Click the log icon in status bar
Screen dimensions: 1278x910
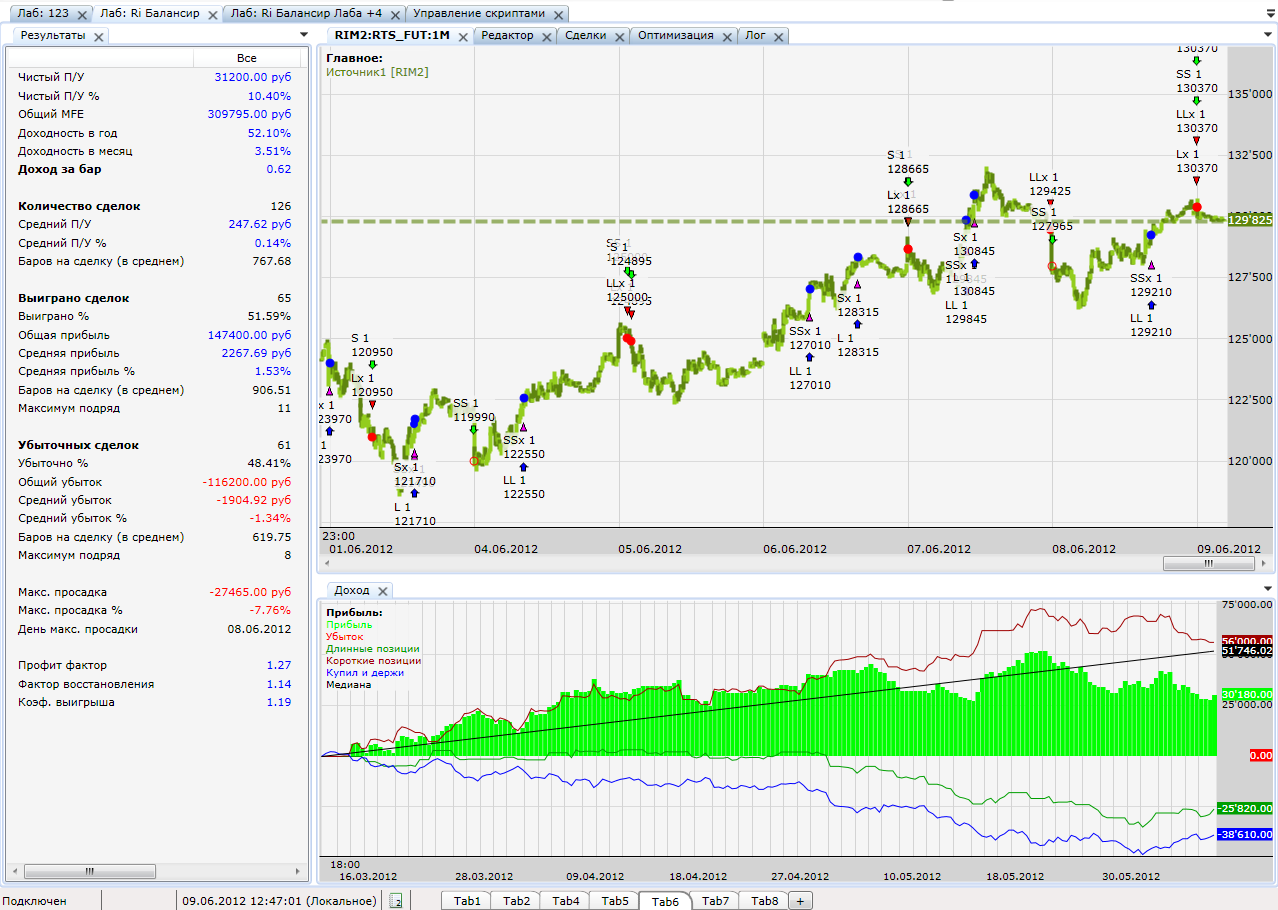click(396, 901)
